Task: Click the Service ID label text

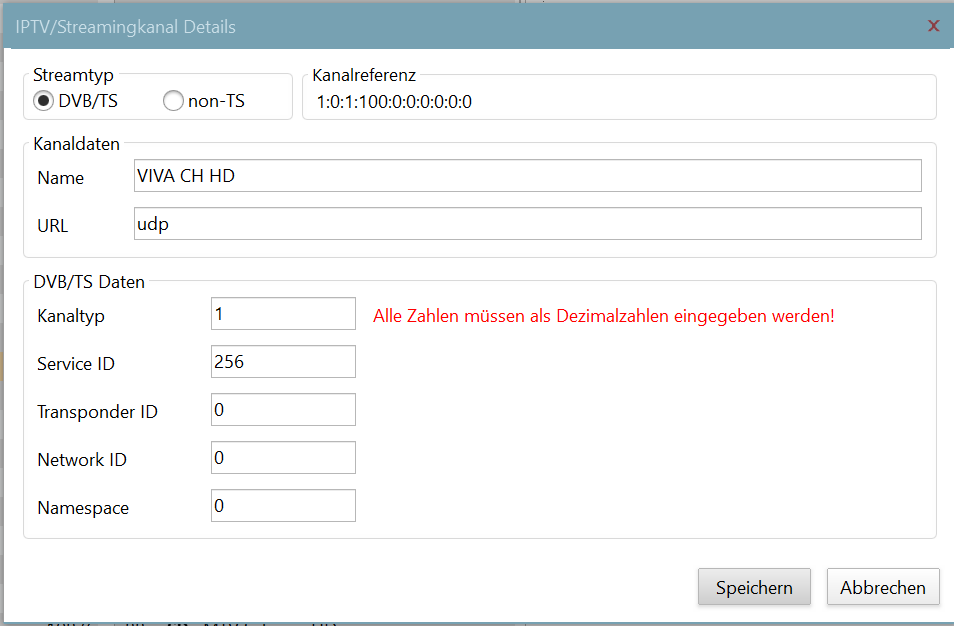Action: click(x=76, y=364)
